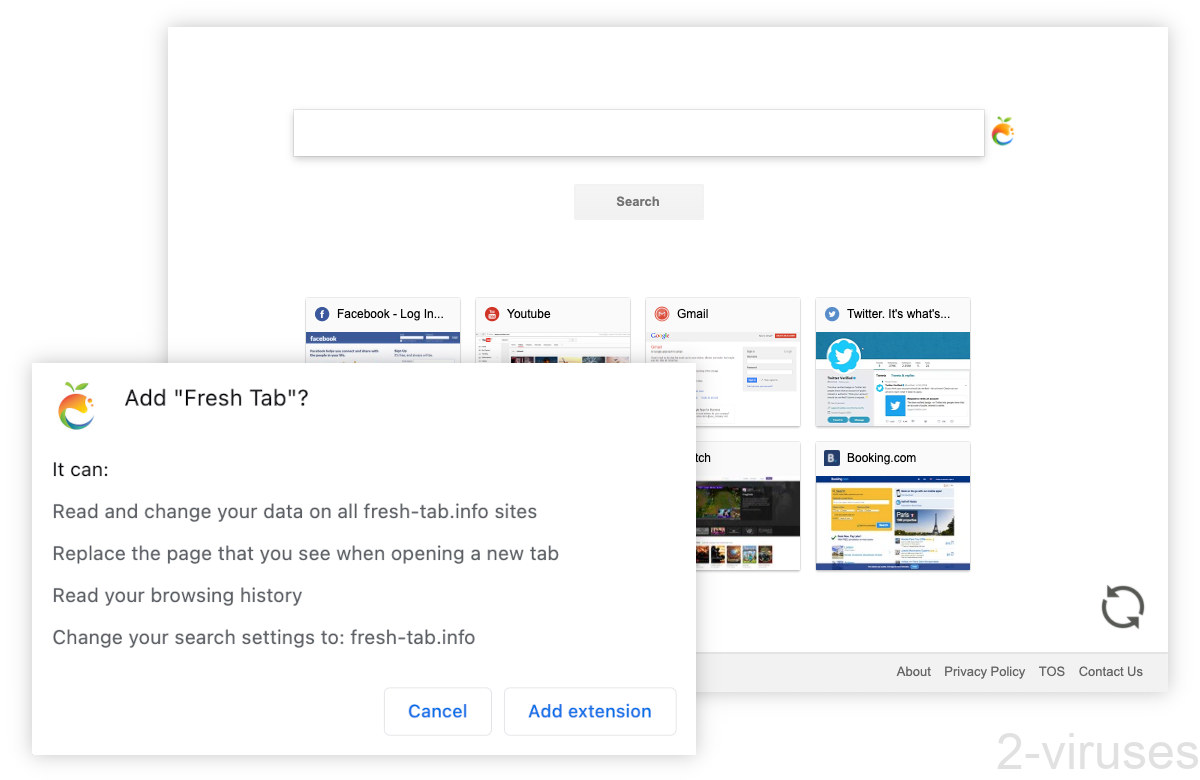Click the reload/refresh arrows icon
Screen dimensions: 1200x780
(x=1122, y=607)
